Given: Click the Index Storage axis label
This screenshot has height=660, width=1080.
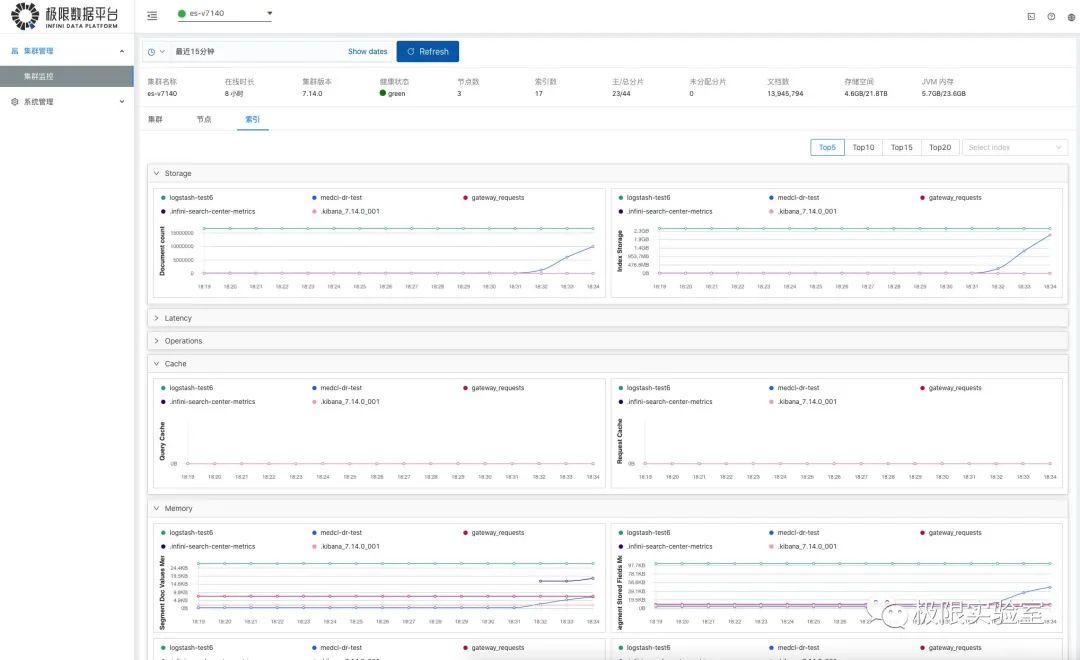Looking at the screenshot, I should (620, 251).
